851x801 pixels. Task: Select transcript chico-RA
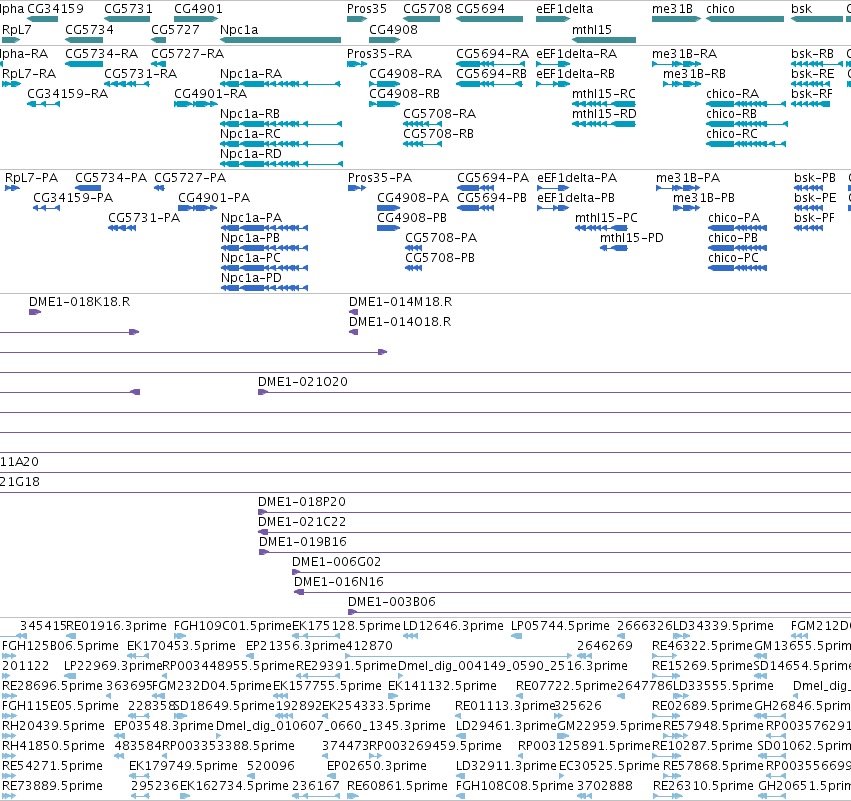click(x=746, y=104)
